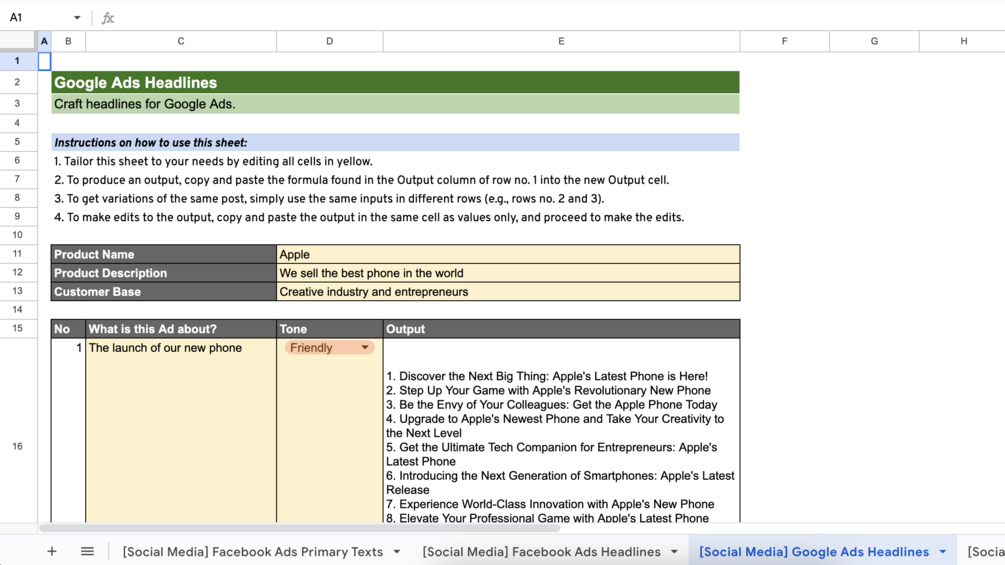Select column G header

(874, 41)
